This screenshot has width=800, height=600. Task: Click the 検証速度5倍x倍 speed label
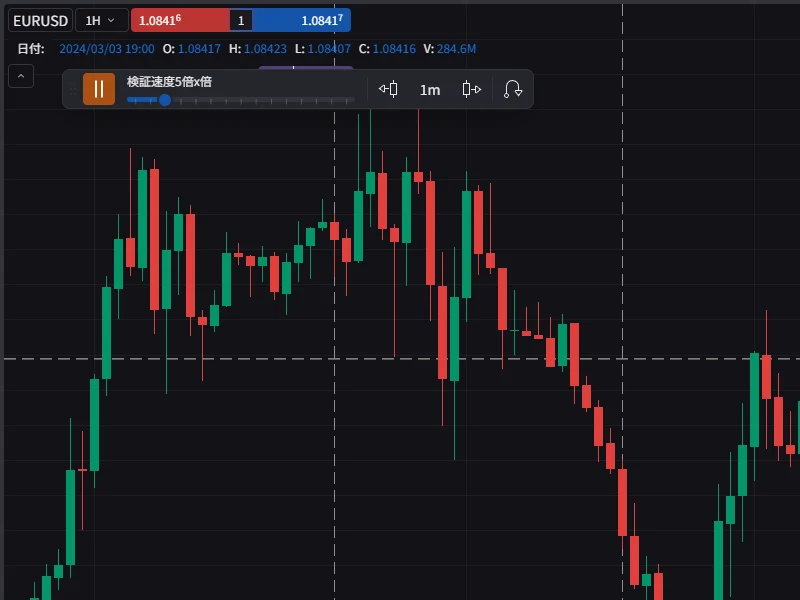coord(169,82)
